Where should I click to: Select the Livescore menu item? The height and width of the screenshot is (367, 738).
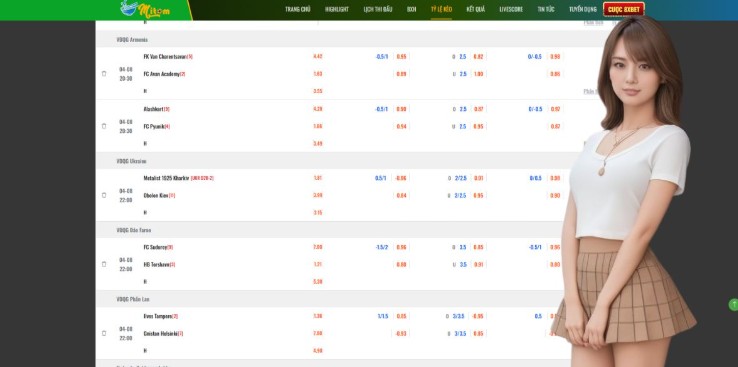pos(511,9)
